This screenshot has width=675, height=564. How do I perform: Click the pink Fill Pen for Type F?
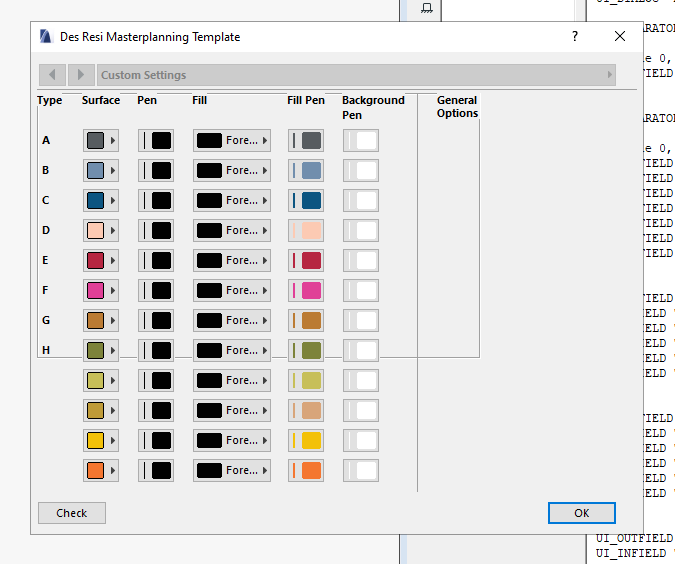pos(306,291)
